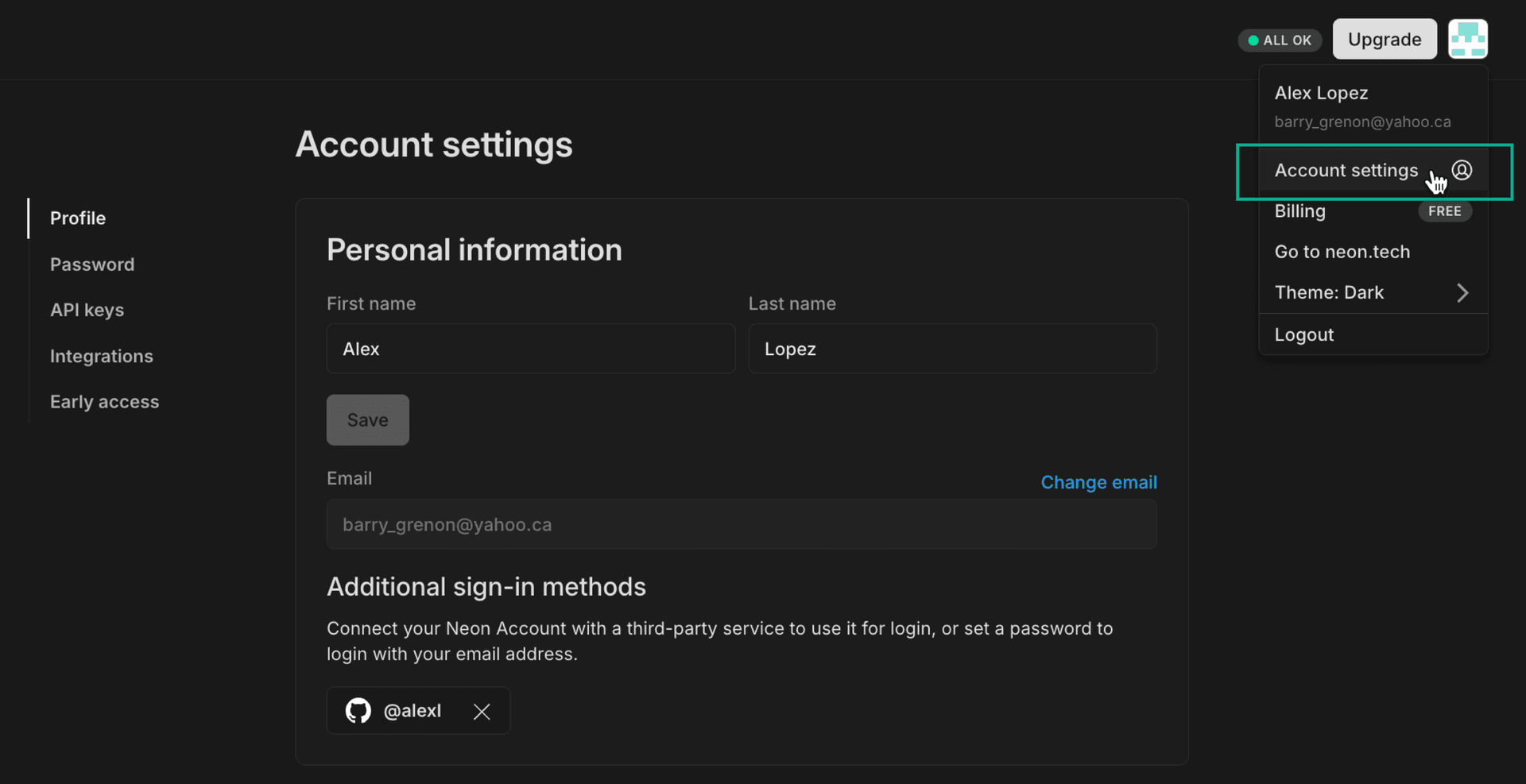This screenshot has width=1526, height=784.
Task: Click the GitHub icon next to @alexl
Action: coord(358,710)
